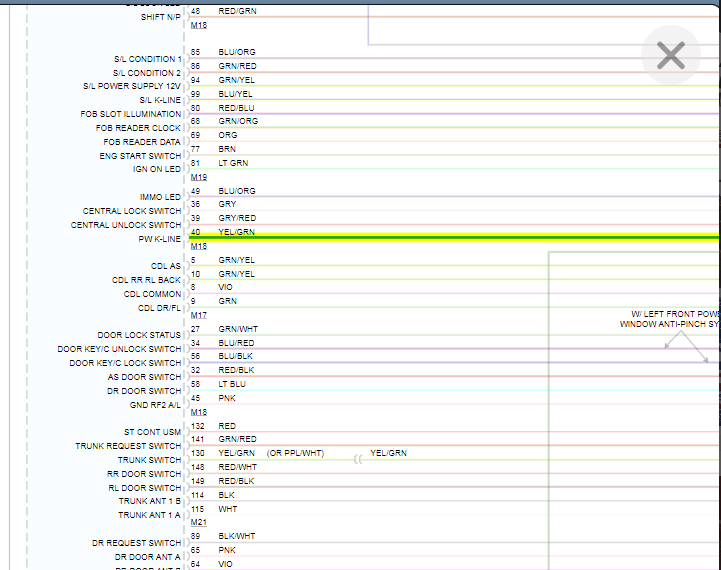Click the FOB READER DATA label
The width and height of the screenshot is (721, 570).
142,142
